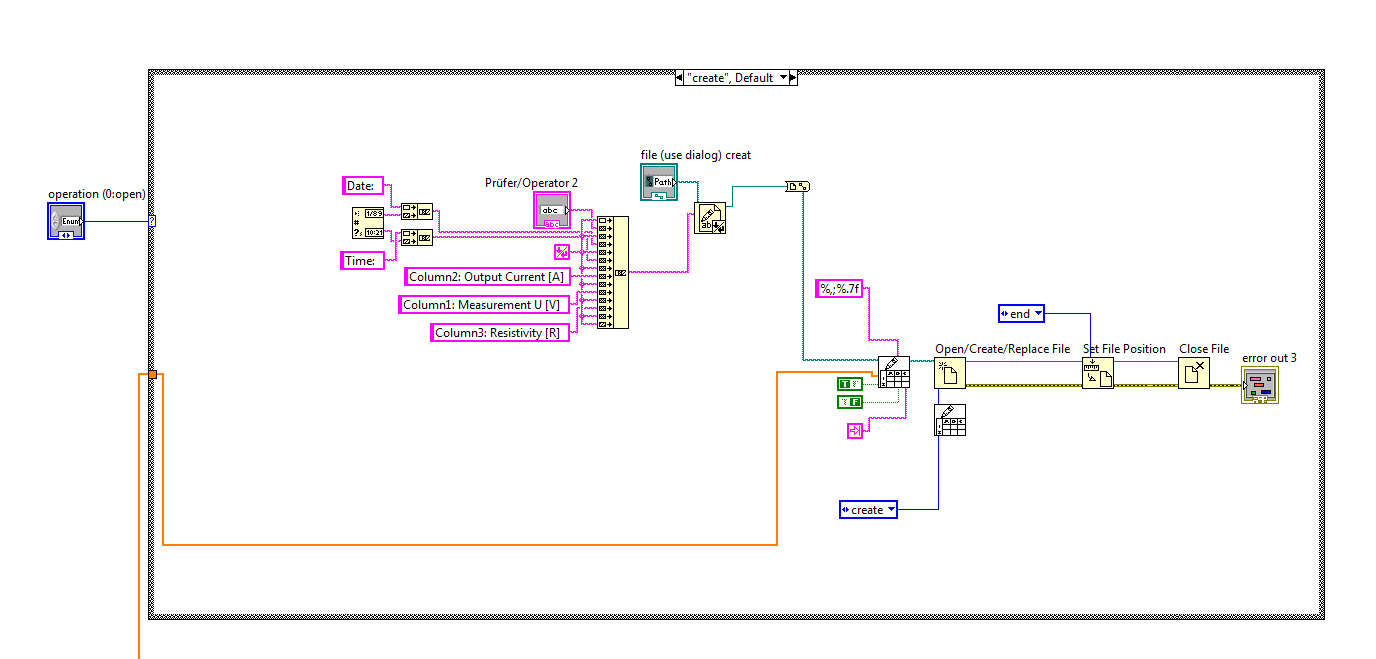Viewport: 1376px width, 659px height.
Task: Click the spreadsheet write node wired to format string
Action: [x=894, y=372]
